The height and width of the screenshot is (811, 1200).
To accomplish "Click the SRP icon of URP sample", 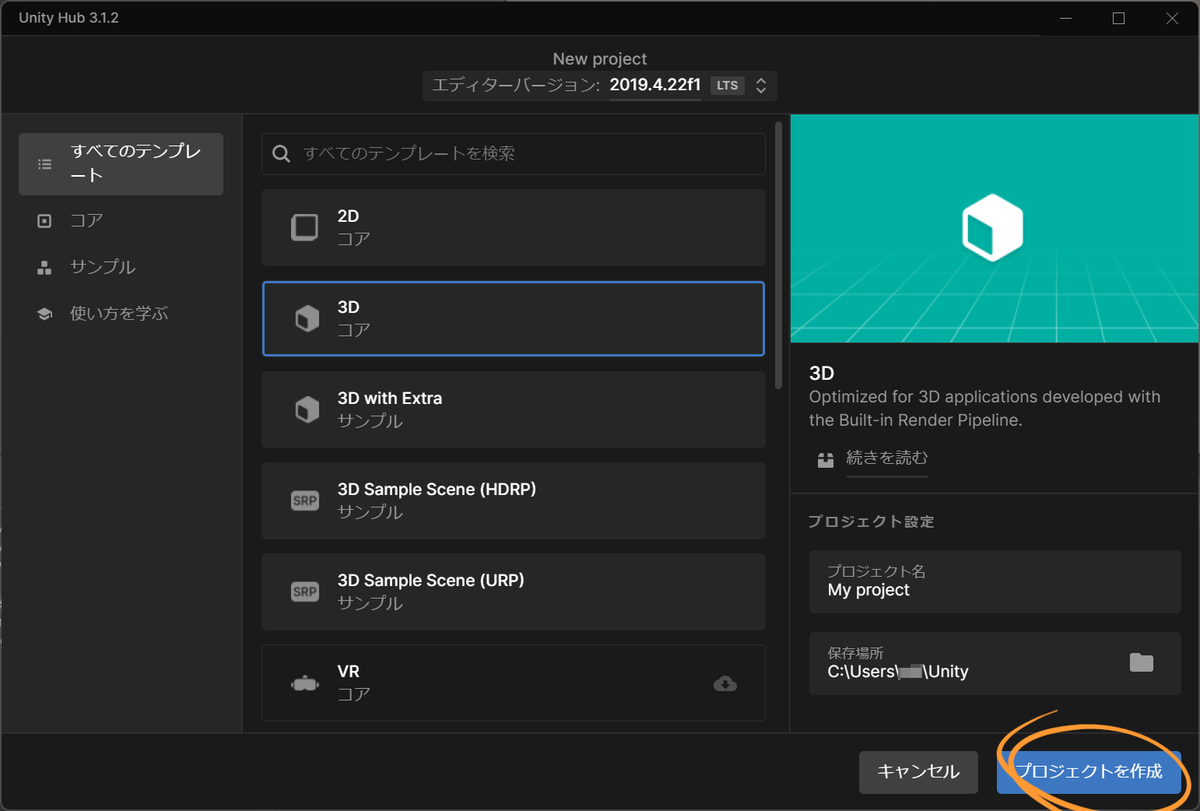I will (x=305, y=591).
